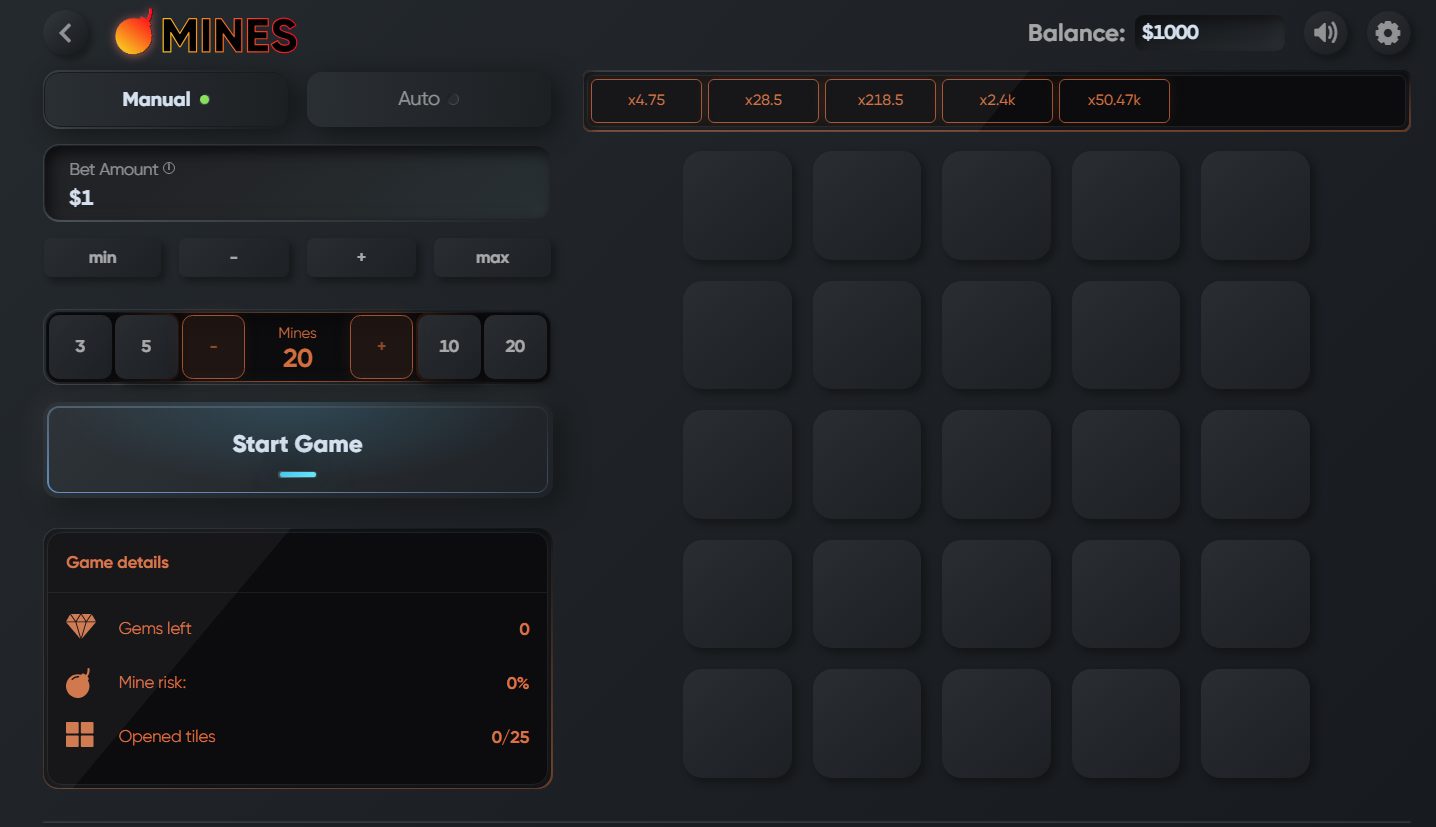This screenshot has height=827, width=1436.
Task: Click the Opened tiles grid icon
Action: click(80, 736)
